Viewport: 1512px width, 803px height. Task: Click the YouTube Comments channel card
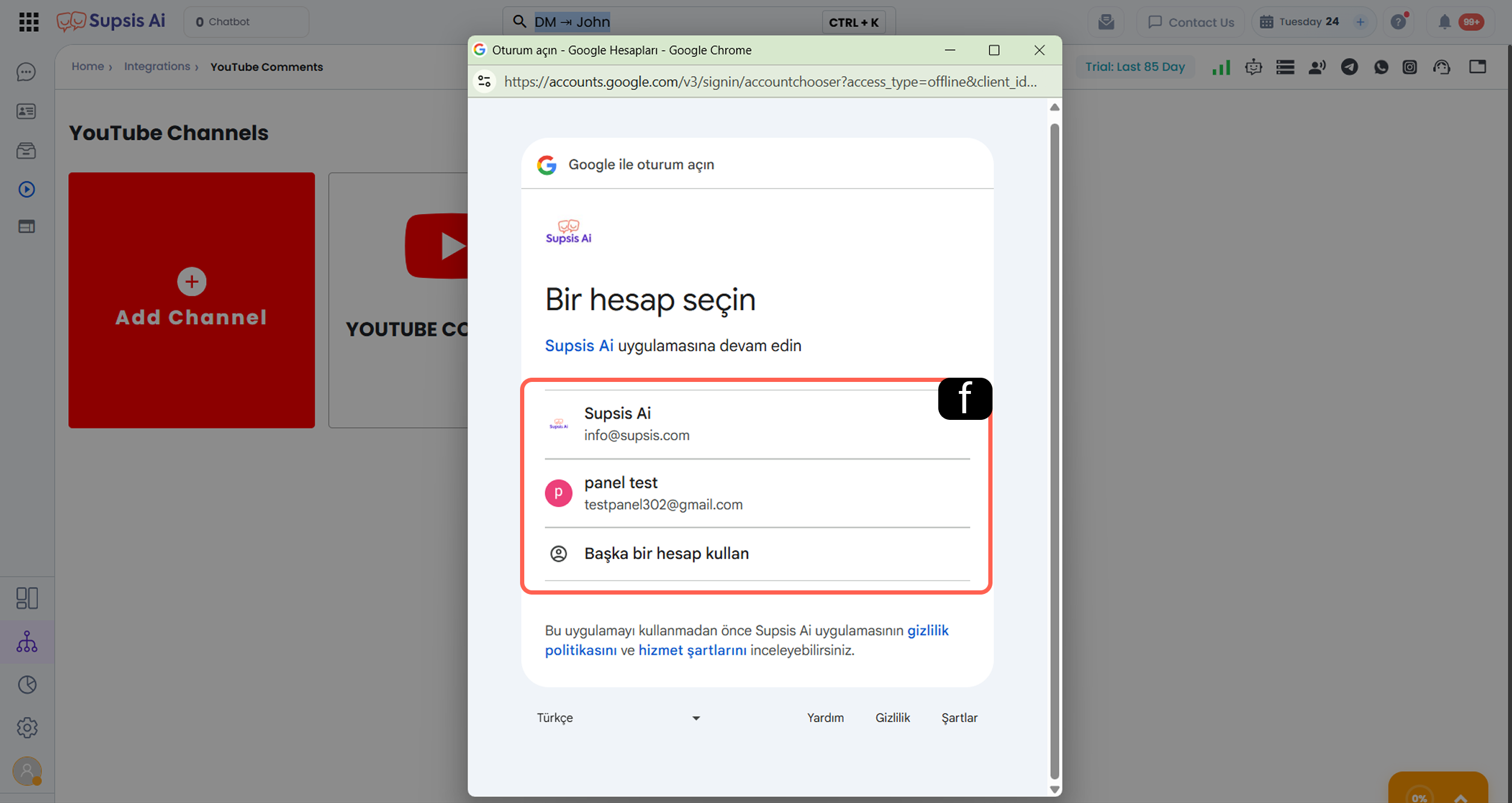point(398,300)
